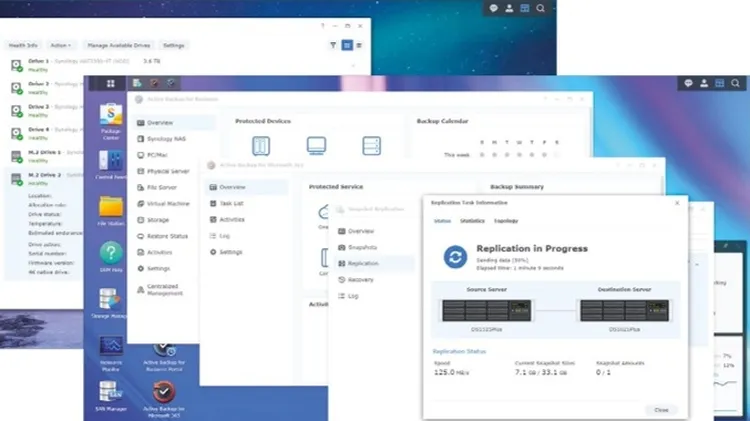Switch to the Topology tab

tap(506, 221)
